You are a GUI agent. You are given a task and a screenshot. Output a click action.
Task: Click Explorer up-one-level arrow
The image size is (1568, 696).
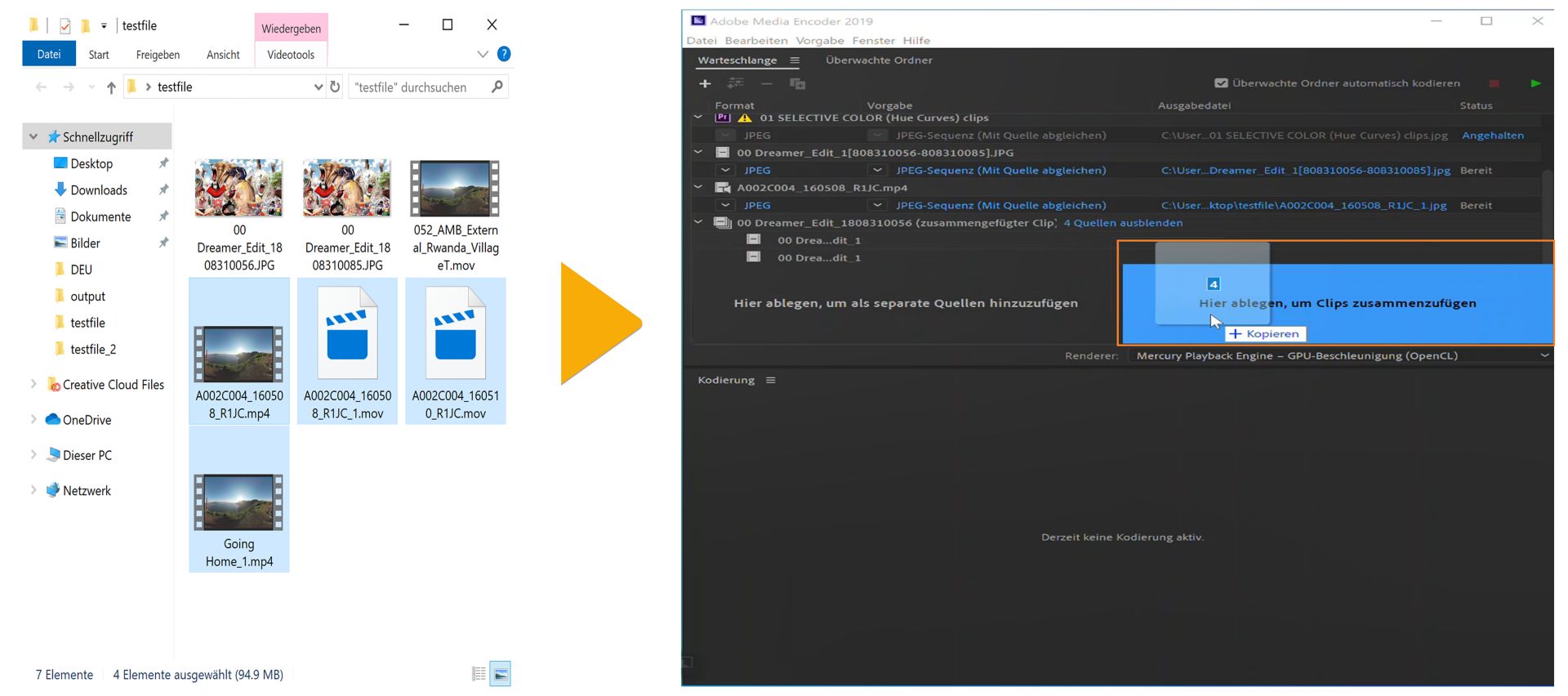click(111, 87)
